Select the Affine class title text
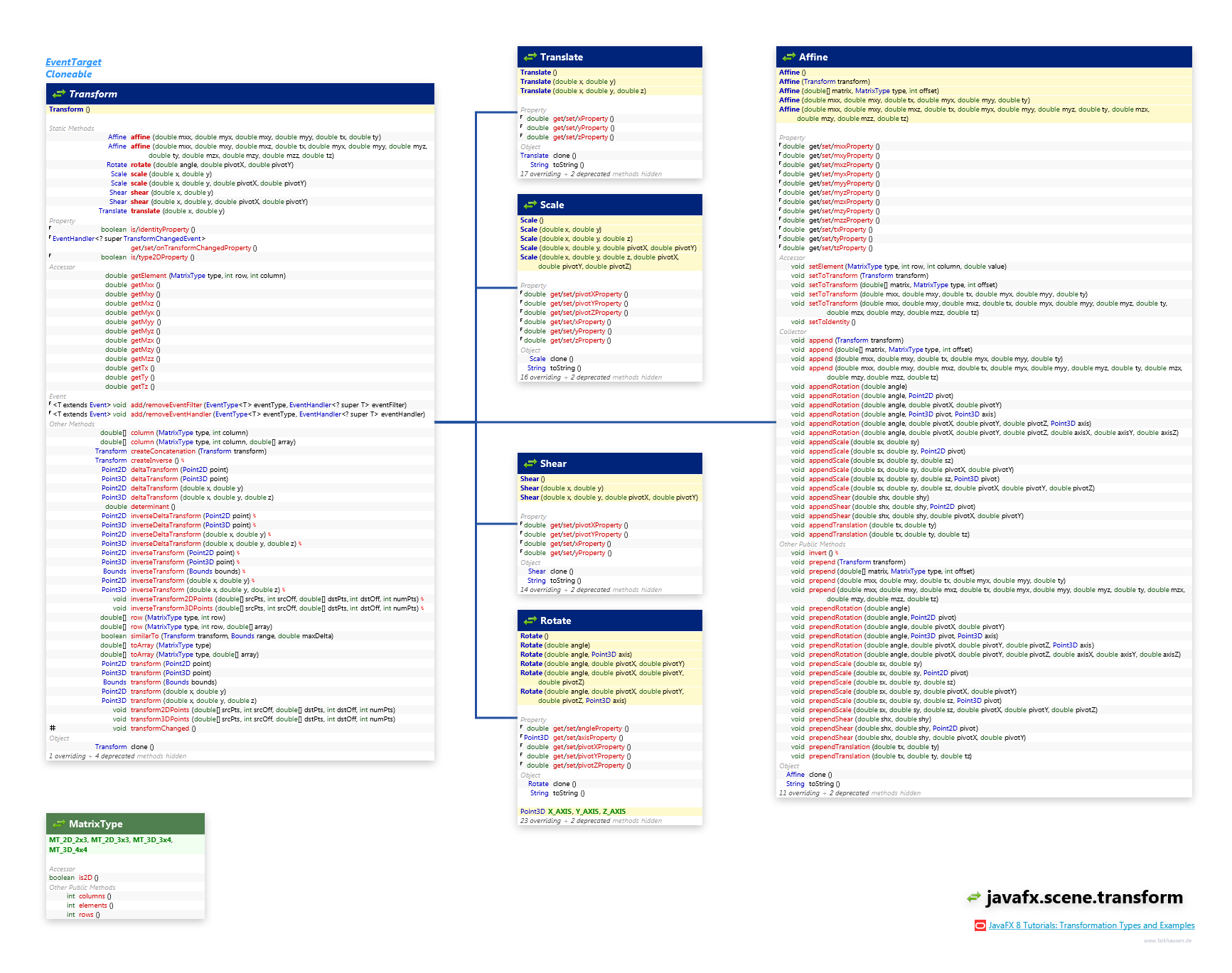The height and width of the screenshot is (973, 1232). [813, 57]
